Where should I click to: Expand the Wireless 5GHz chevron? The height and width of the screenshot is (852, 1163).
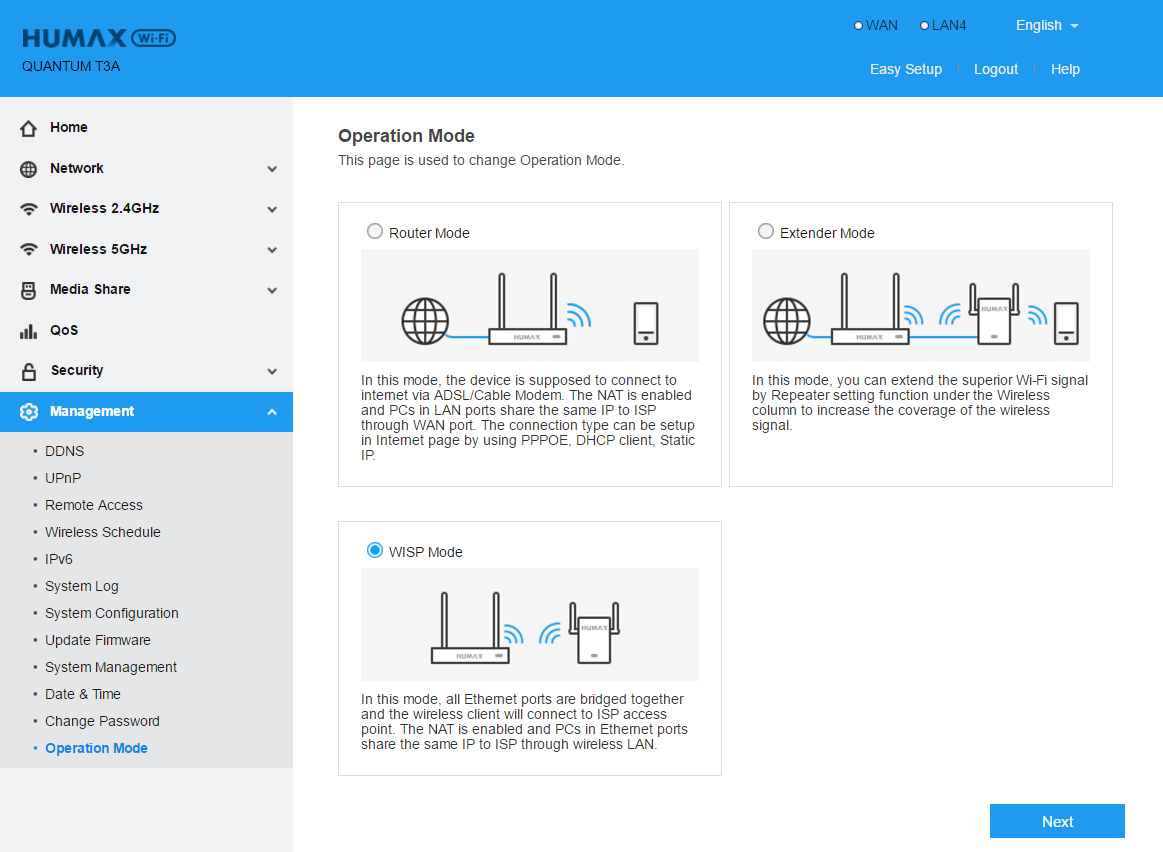[x=272, y=250]
